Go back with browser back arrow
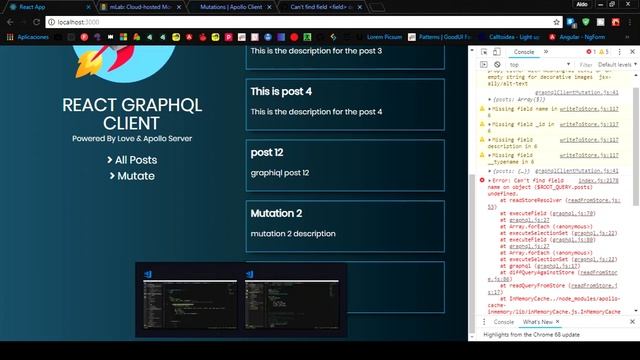 coord(10,22)
